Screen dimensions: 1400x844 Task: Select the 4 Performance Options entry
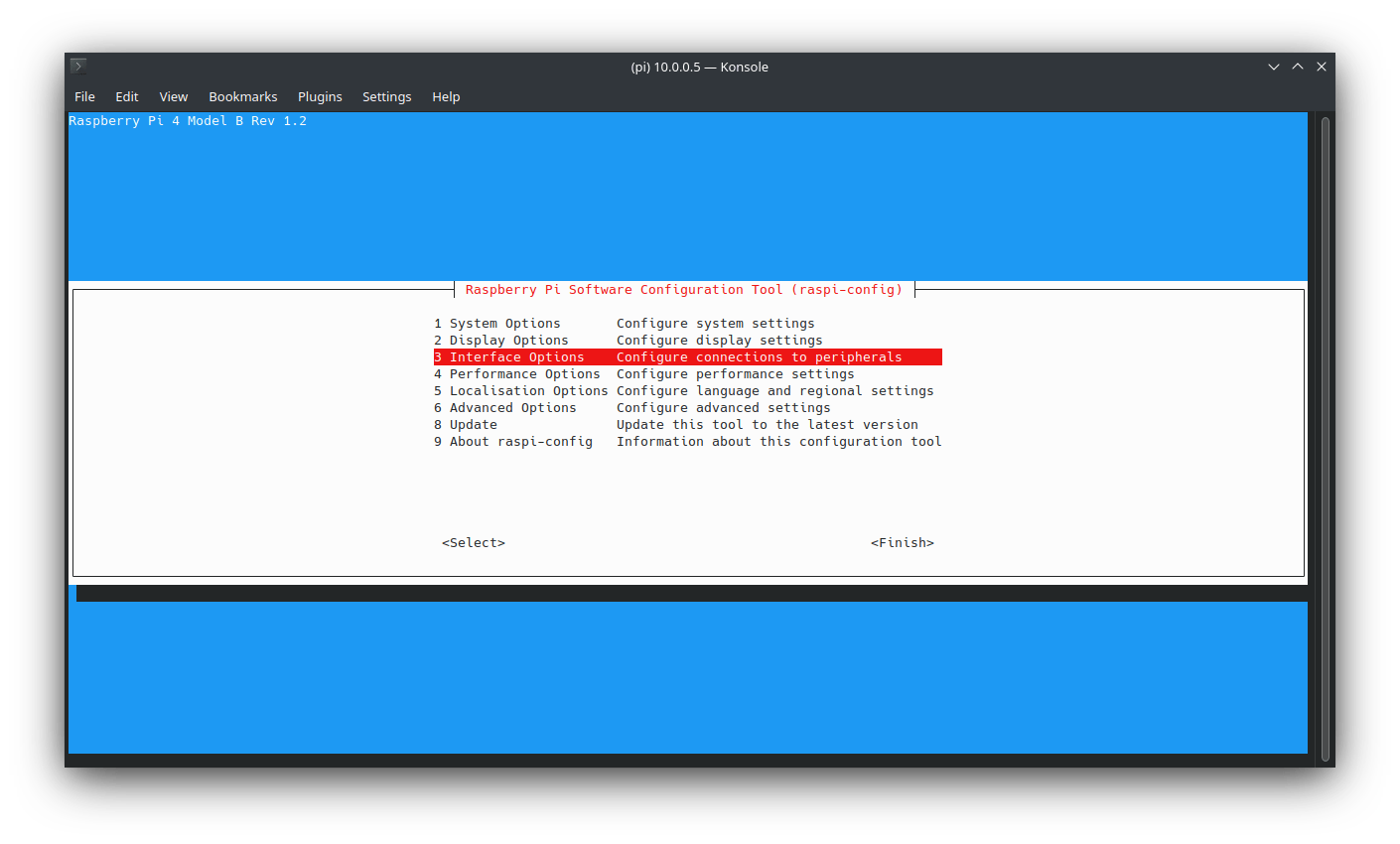(x=687, y=374)
